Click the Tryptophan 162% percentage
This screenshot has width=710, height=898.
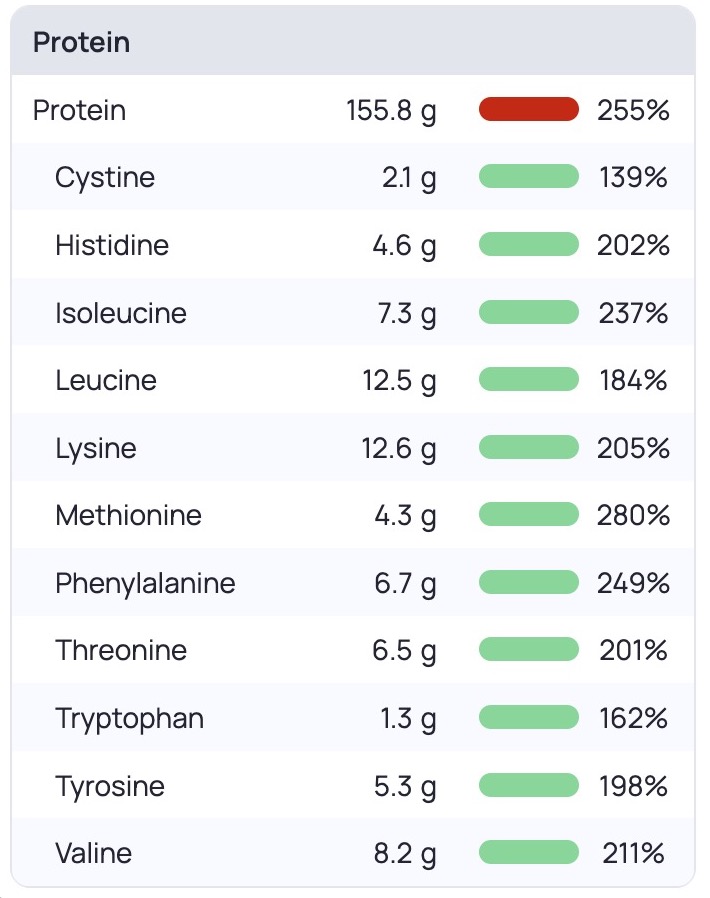point(633,718)
